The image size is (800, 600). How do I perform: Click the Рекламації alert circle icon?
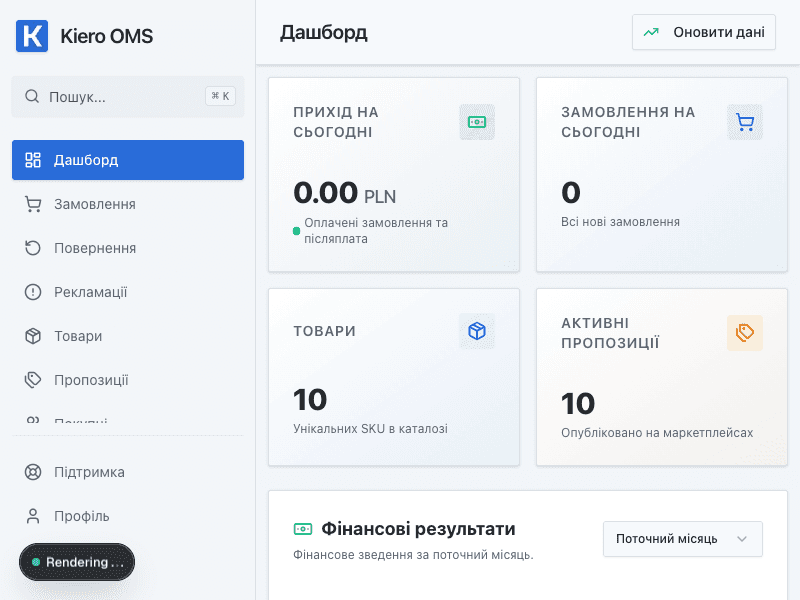coord(33,292)
